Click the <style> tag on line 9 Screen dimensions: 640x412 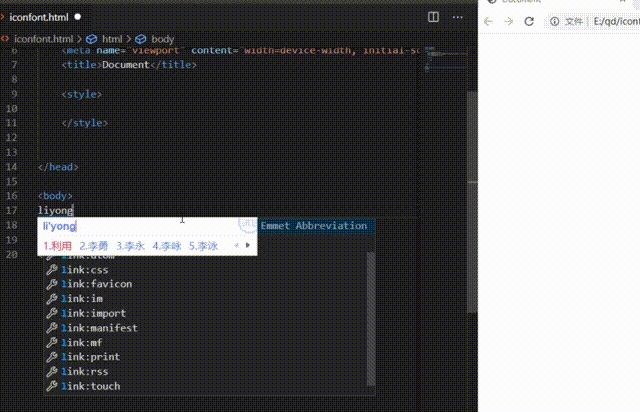point(82,94)
